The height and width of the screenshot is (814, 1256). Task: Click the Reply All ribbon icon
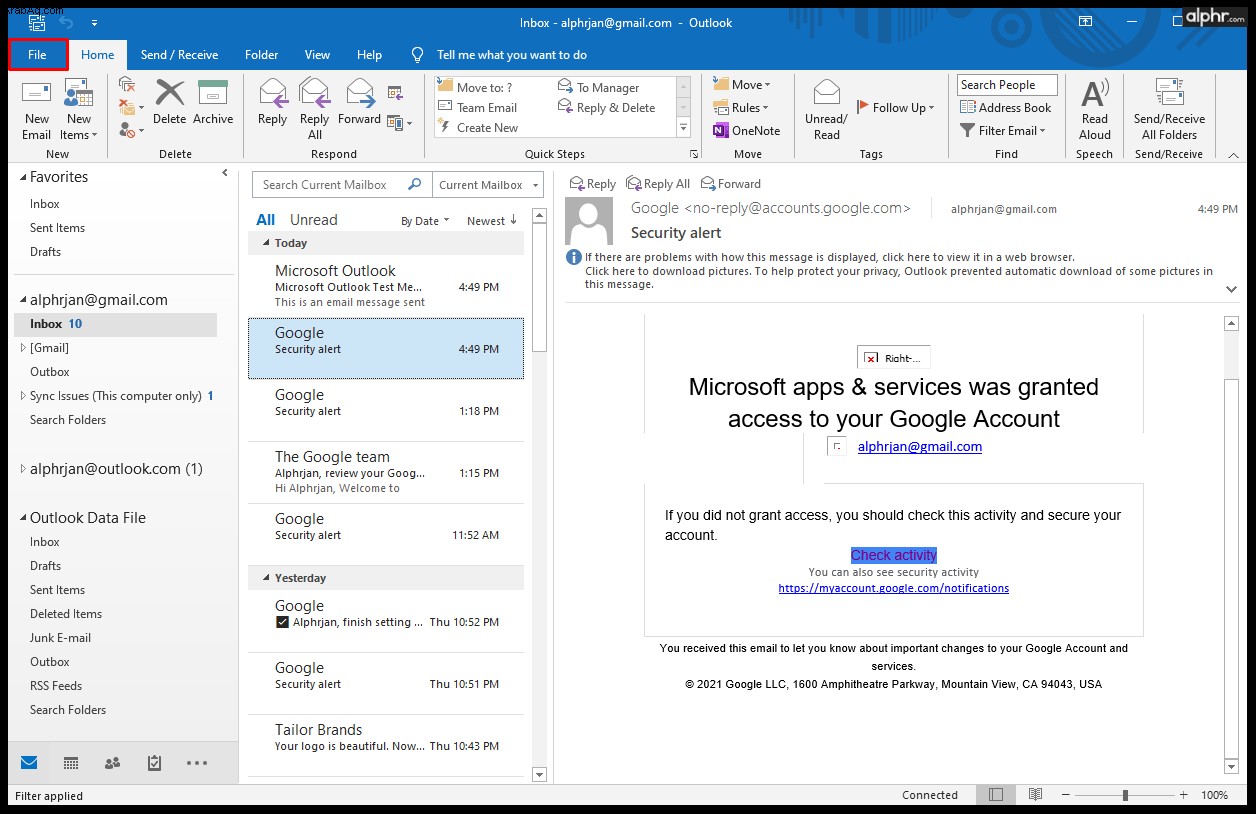[x=315, y=93]
